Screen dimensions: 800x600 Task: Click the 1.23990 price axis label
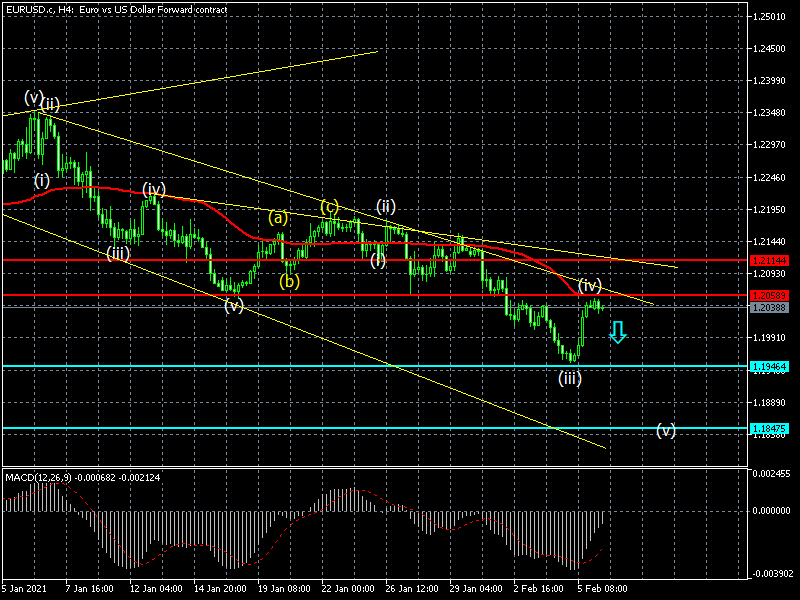pos(769,81)
